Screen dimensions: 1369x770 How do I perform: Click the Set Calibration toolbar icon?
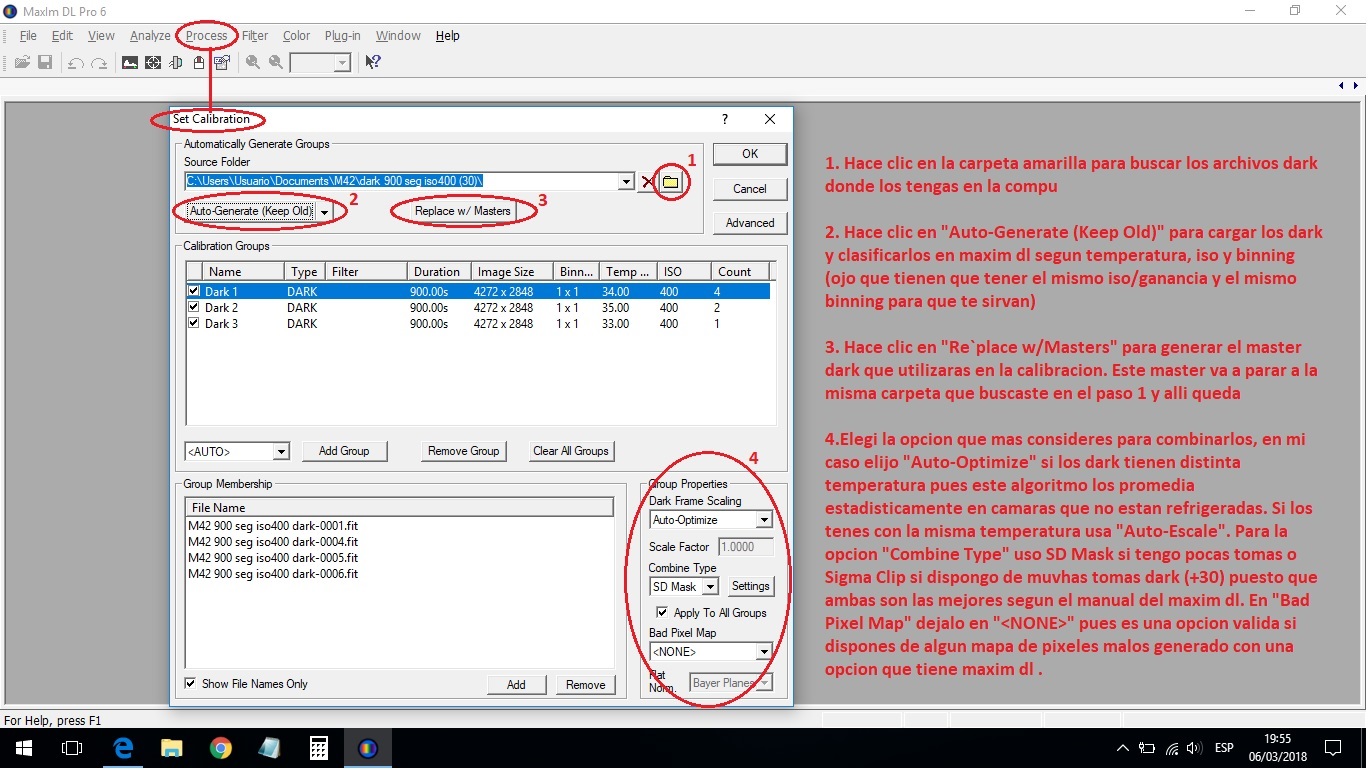coord(222,62)
